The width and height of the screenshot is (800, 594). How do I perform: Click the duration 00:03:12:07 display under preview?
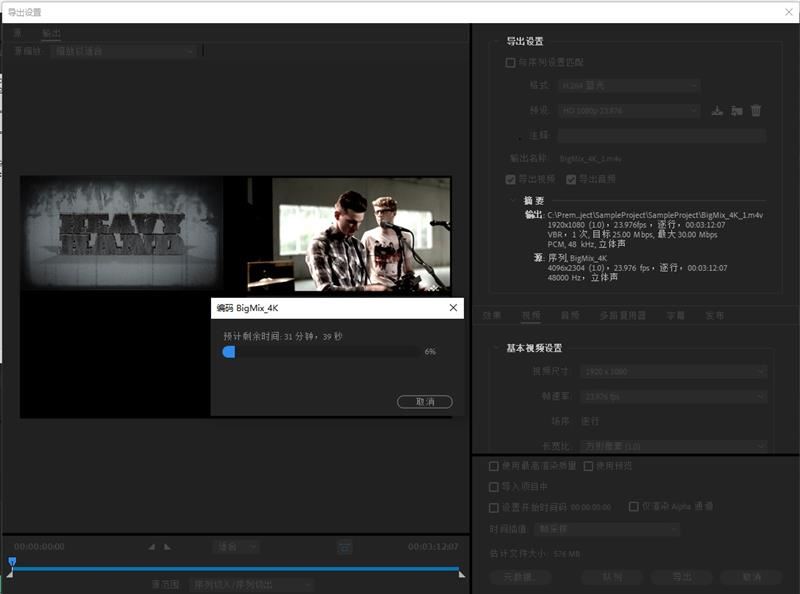(433, 547)
